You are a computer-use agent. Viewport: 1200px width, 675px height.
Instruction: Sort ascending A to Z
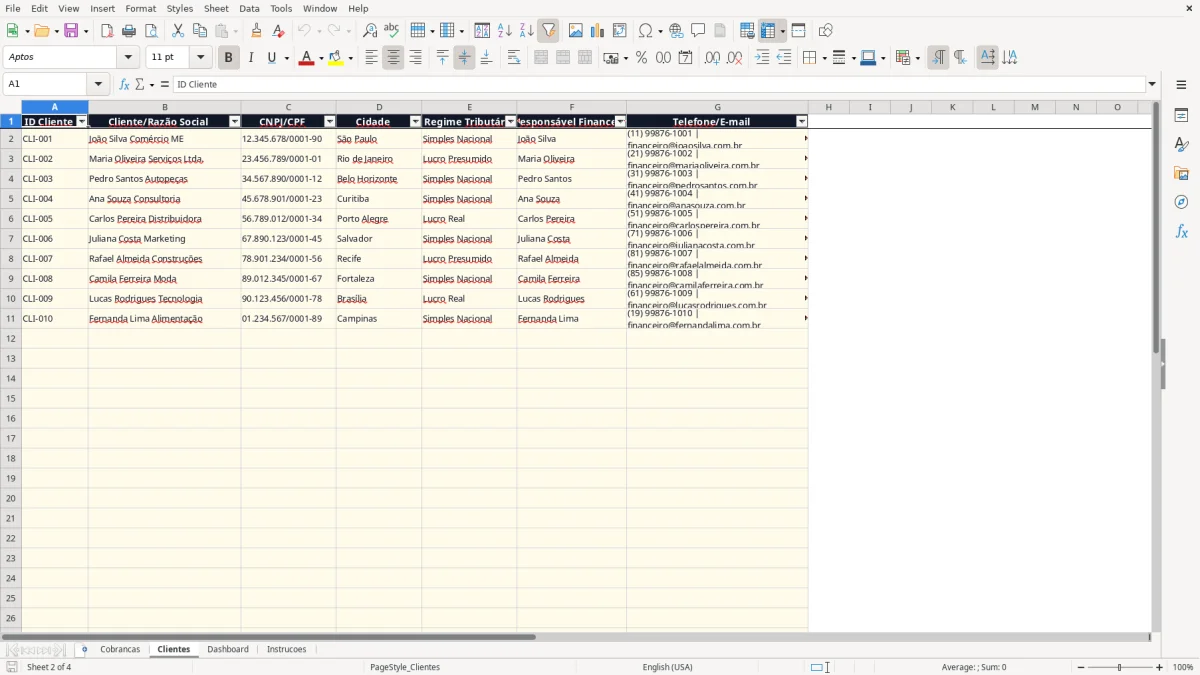pos(504,31)
